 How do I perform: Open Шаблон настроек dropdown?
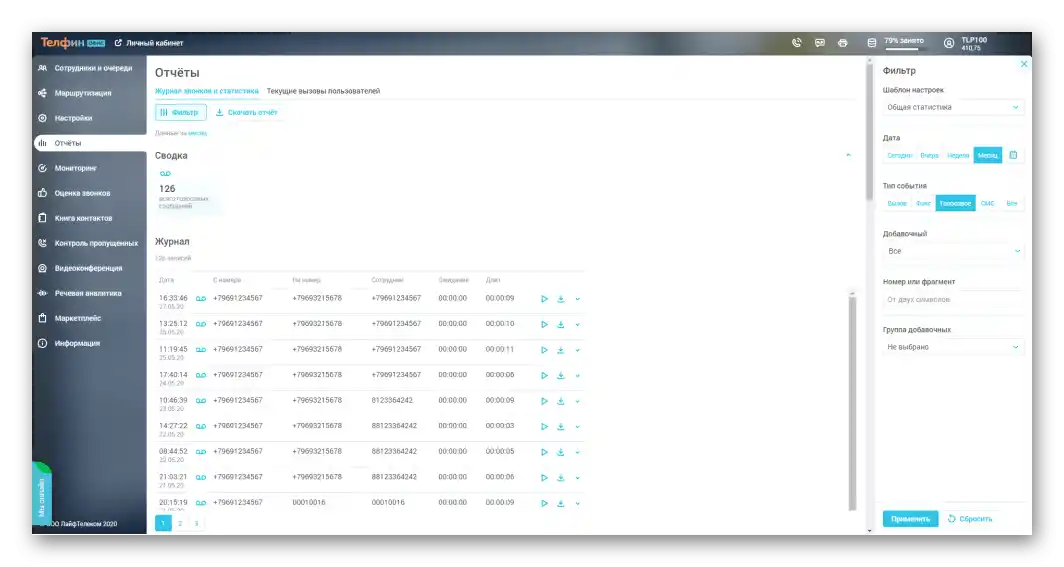(x=953, y=107)
